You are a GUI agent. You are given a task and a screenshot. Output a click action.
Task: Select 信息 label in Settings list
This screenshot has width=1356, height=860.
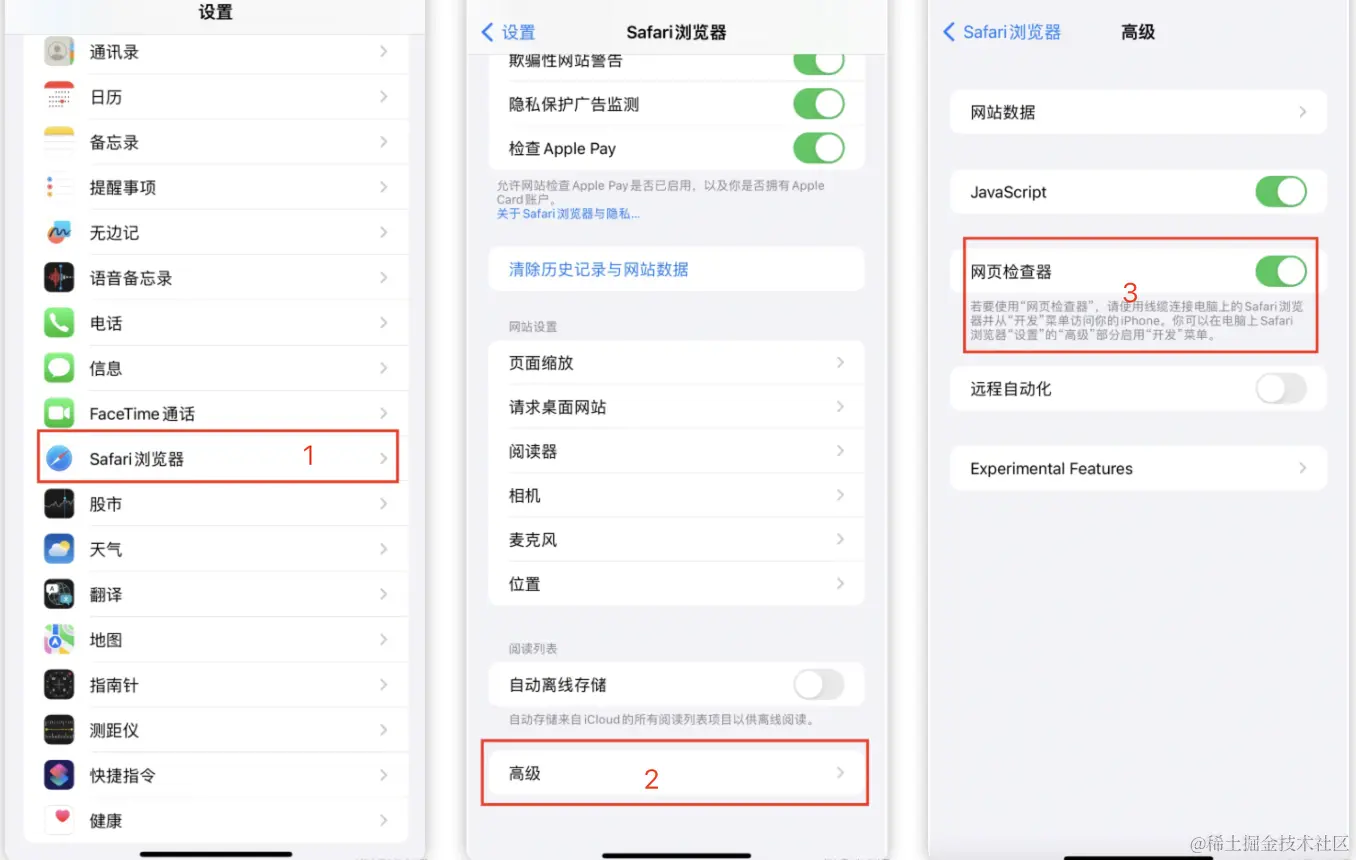(106, 368)
